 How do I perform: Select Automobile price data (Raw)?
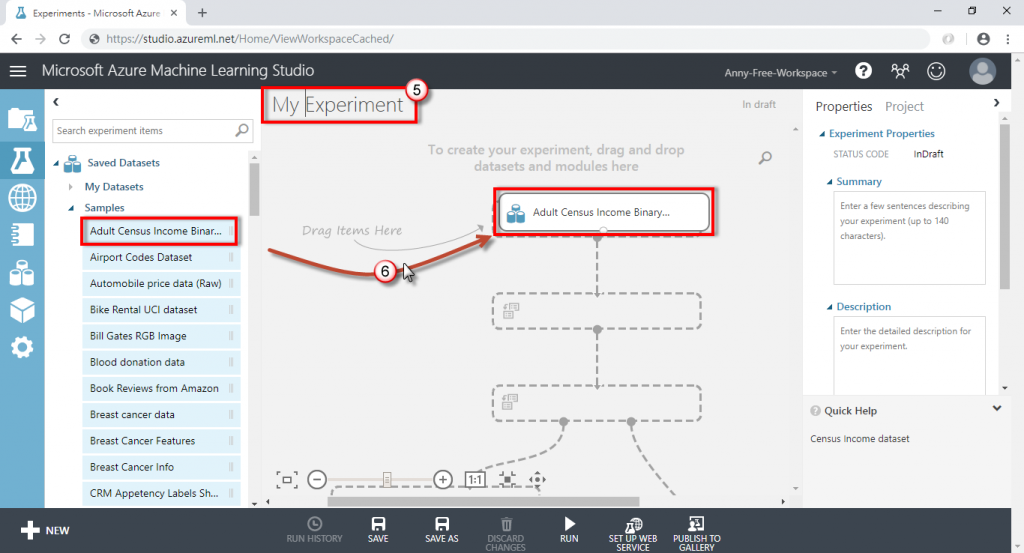(161, 283)
